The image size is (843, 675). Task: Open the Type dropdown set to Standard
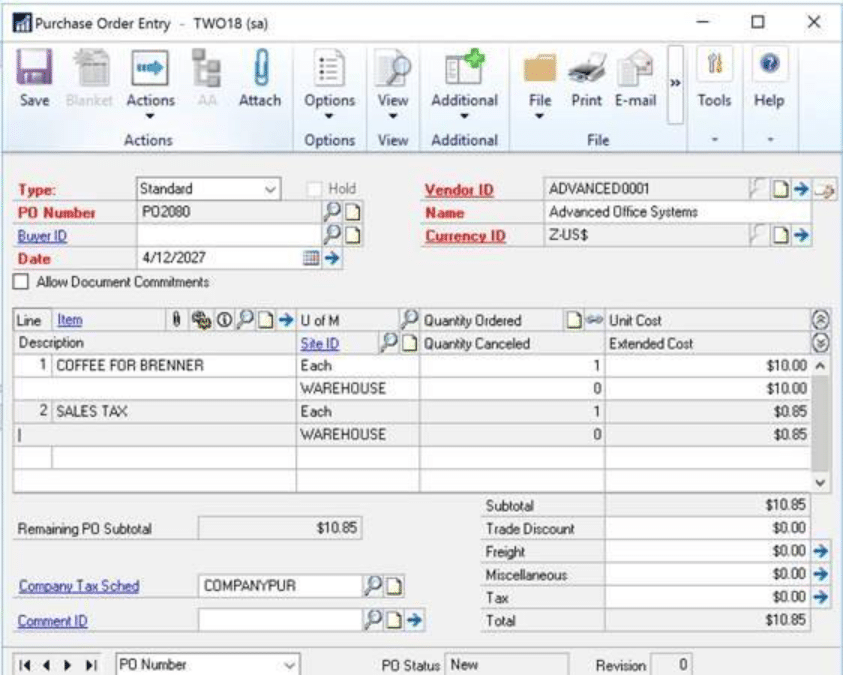pyautogui.click(x=209, y=188)
